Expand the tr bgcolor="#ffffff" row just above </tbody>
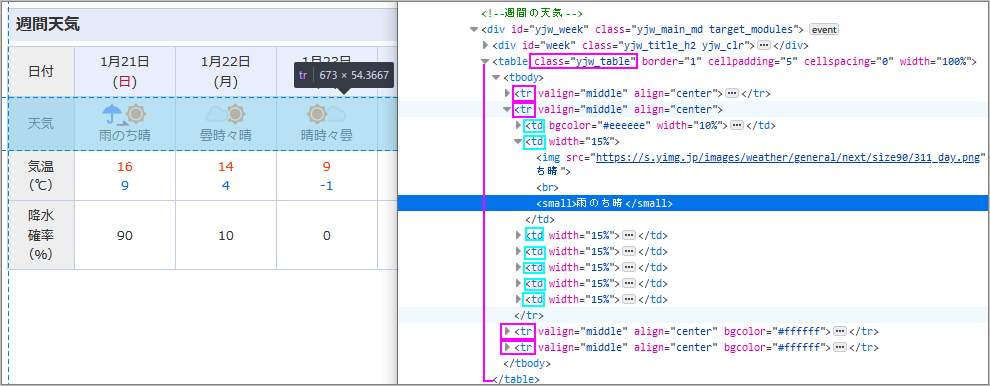Image resolution: width=990 pixels, height=386 pixels. [x=508, y=347]
